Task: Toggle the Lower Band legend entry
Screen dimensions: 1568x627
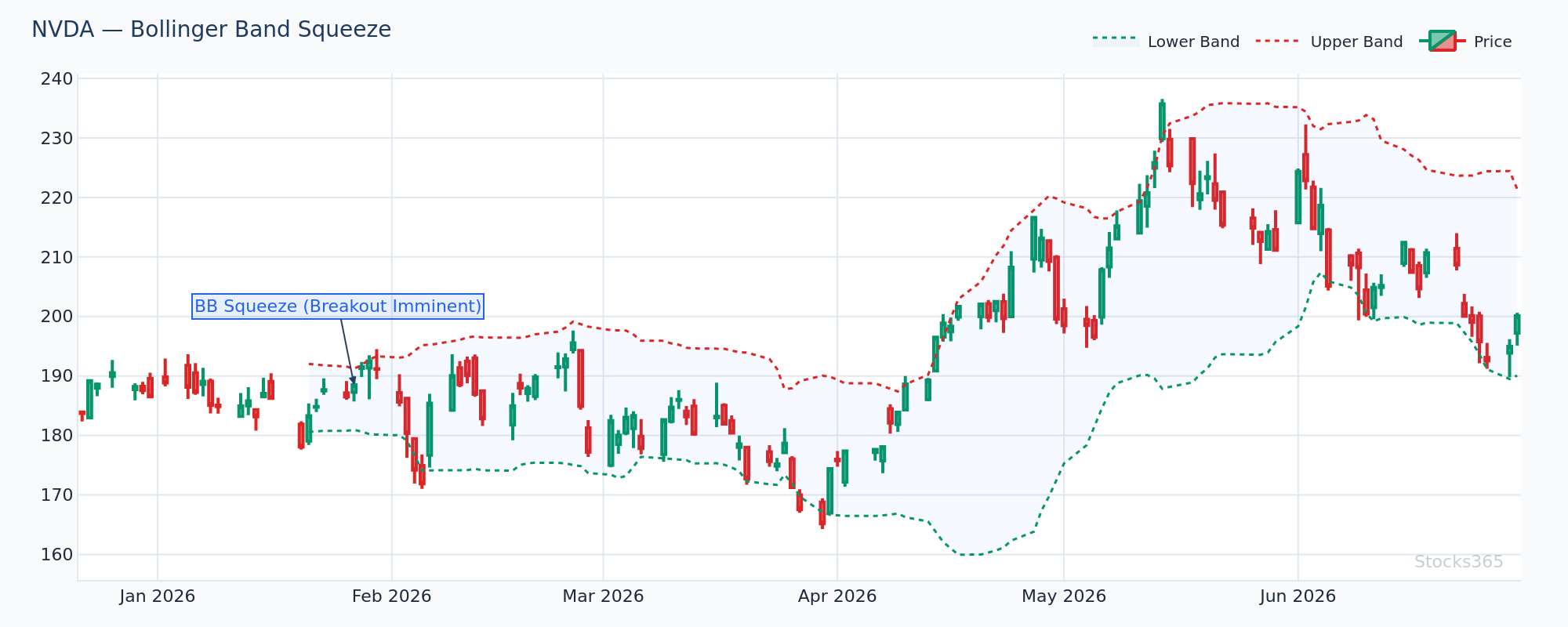Action: [x=1167, y=42]
